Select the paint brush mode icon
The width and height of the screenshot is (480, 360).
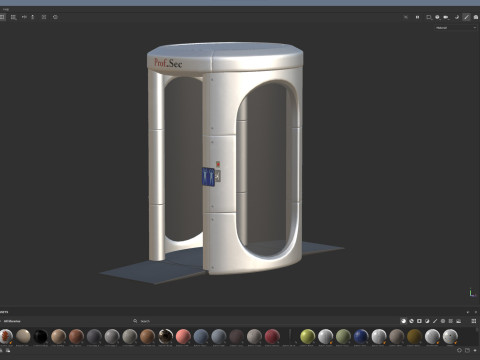[466, 17]
